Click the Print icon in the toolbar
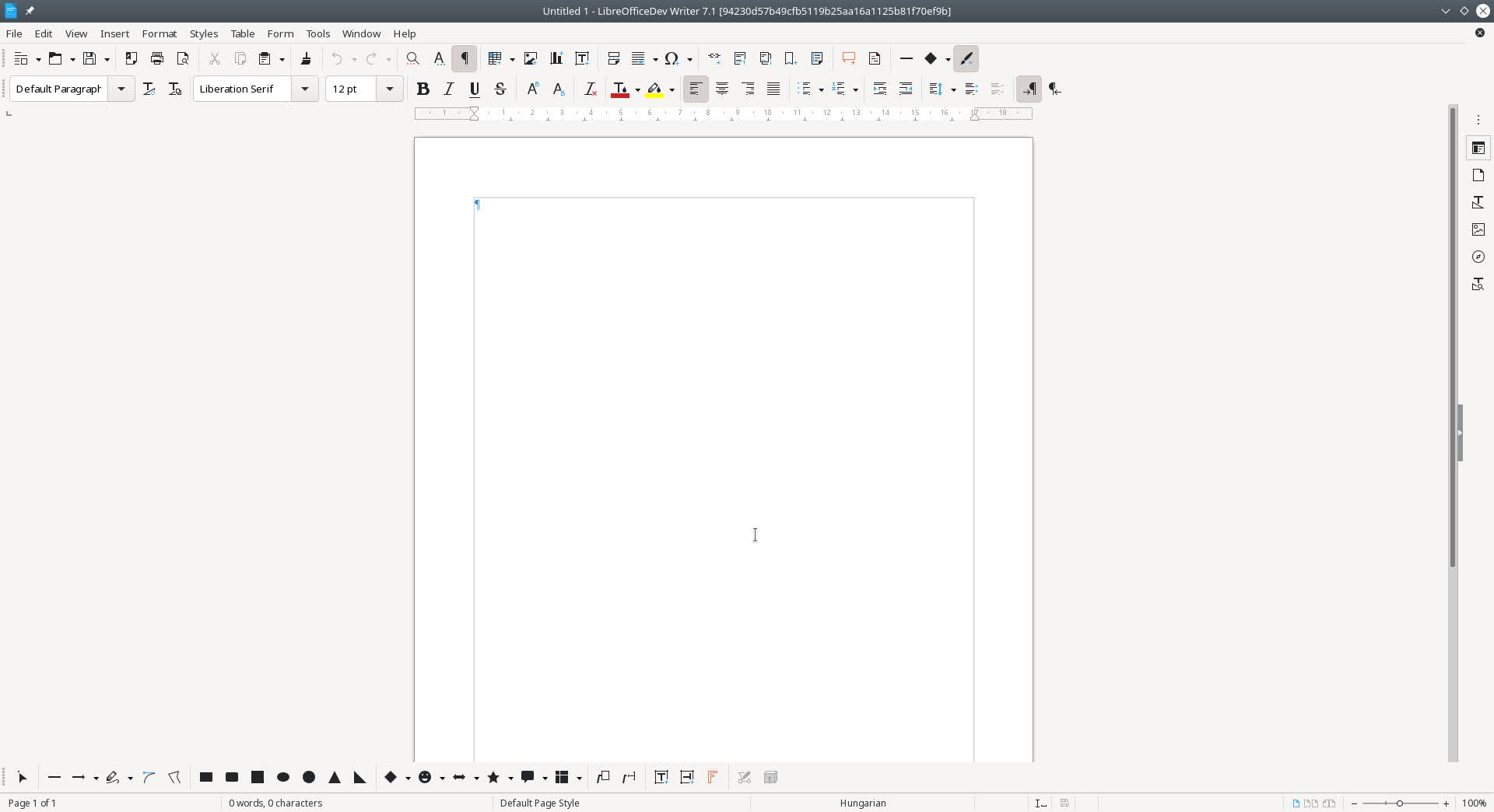 point(157,58)
